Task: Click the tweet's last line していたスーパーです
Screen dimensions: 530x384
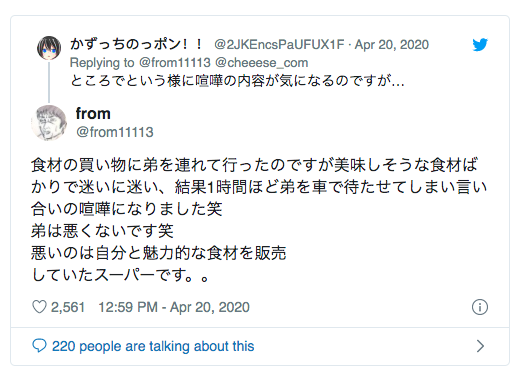Action: [120, 275]
